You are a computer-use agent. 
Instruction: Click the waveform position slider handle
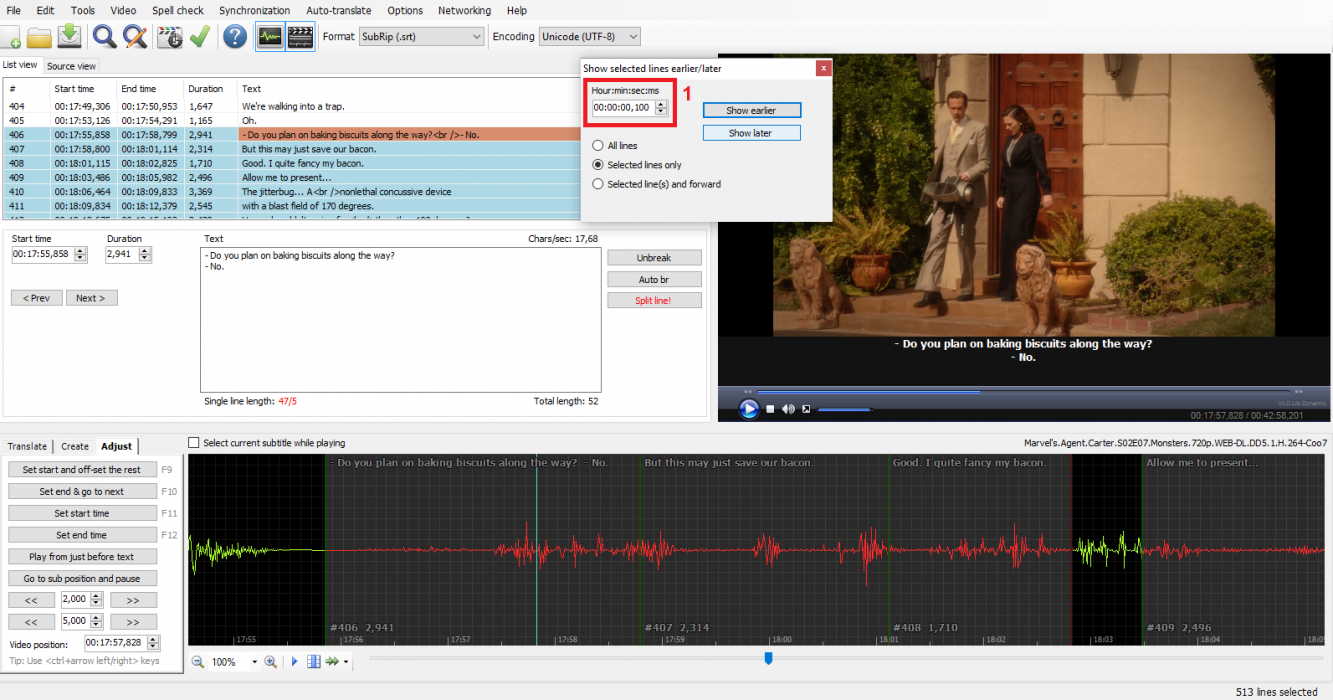pyautogui.click(x=768, y=658)
